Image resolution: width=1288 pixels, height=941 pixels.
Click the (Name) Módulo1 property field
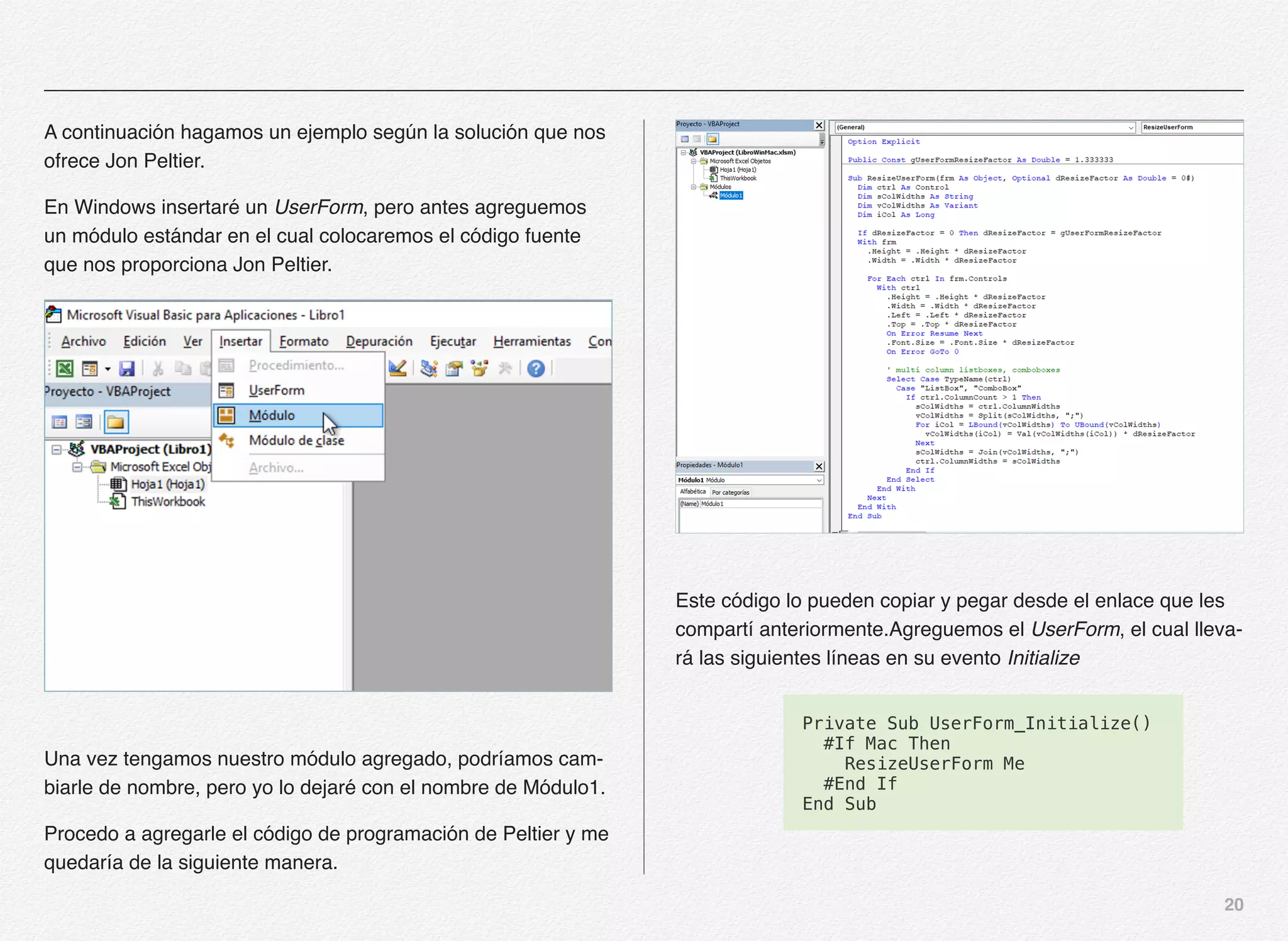click(x=750, y=504)
